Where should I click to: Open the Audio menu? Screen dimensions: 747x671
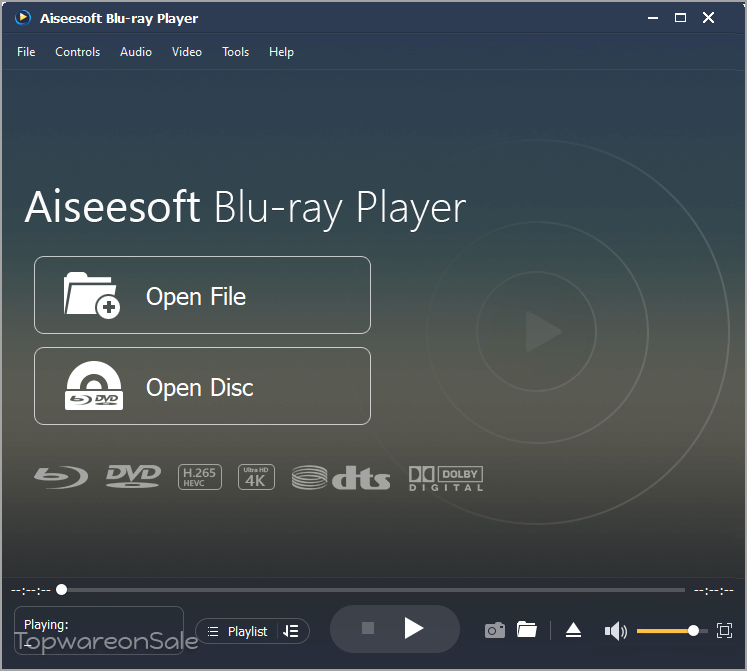coord(136,51)
